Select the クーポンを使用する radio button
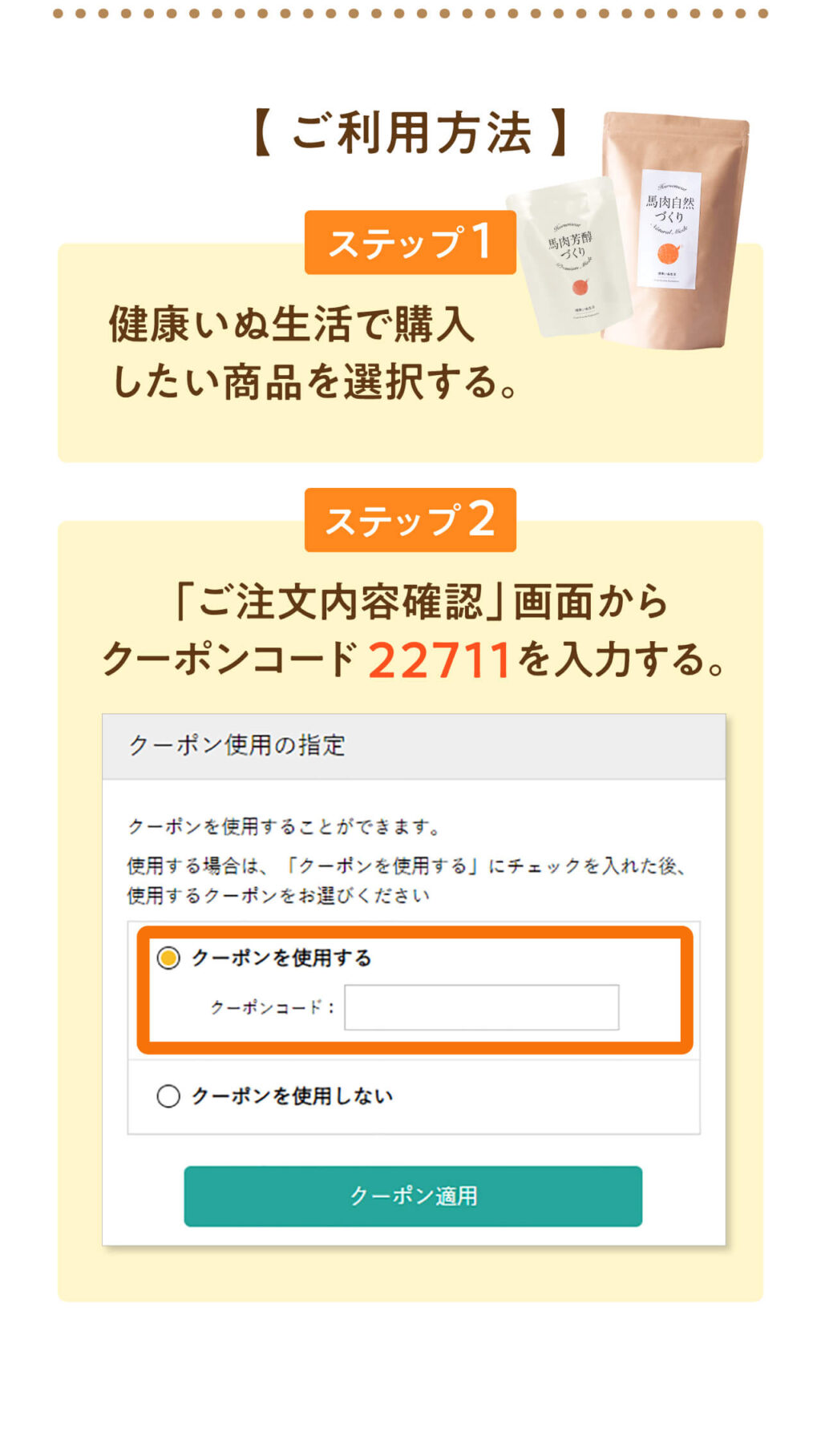 (168, 958)
